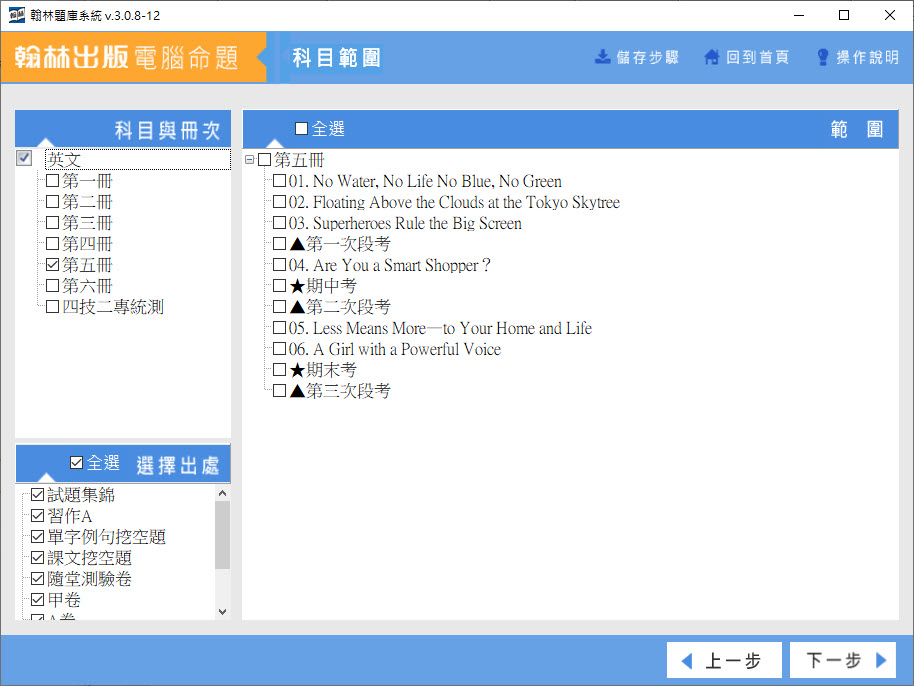Uncheck 試題集錦 source checkbox
Image resolution: width=914 pixels, height=686 pixels.
(x=38, y=496)
